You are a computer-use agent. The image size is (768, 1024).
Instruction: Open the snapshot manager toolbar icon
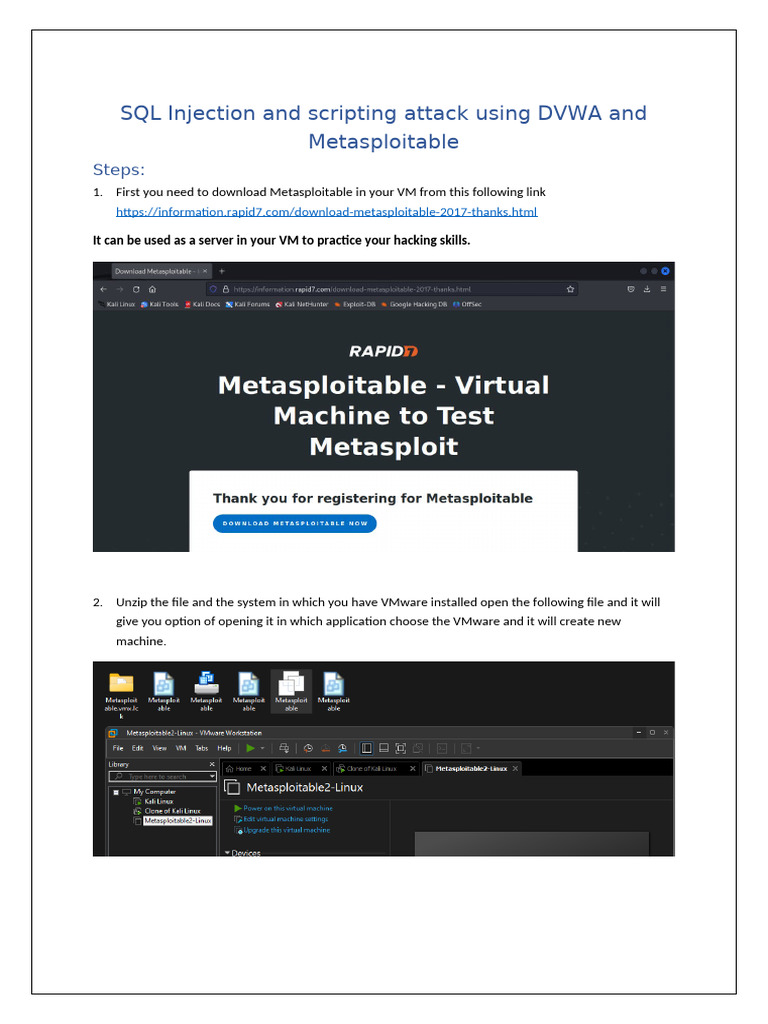click(342, 748)
